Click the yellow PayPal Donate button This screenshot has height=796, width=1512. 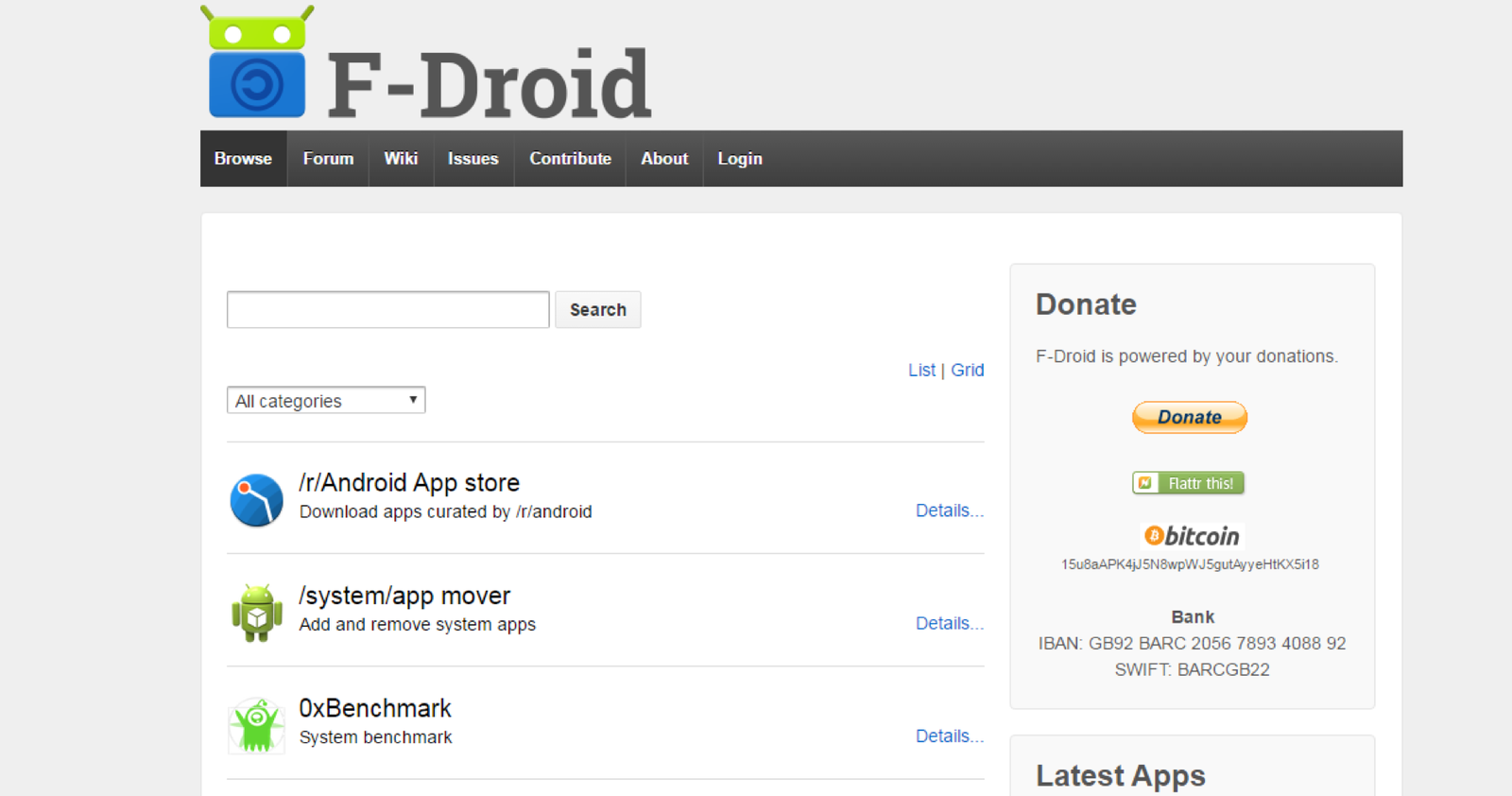click(1190, 417)
